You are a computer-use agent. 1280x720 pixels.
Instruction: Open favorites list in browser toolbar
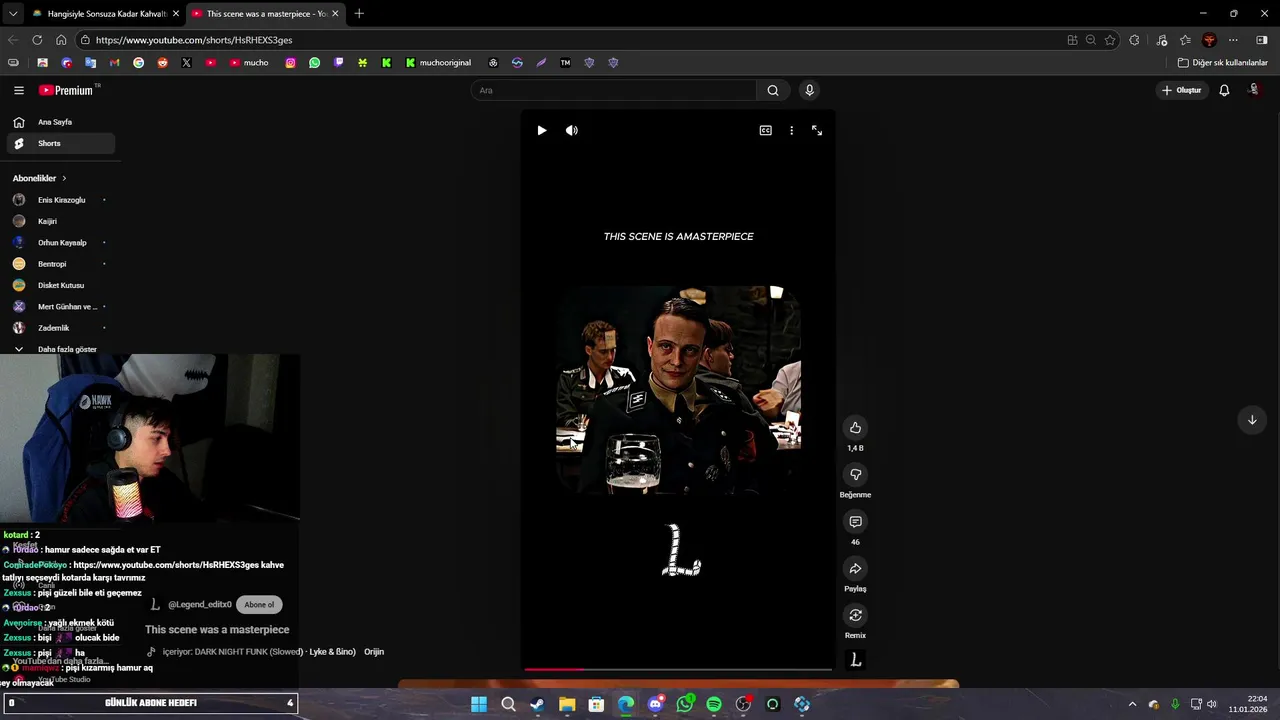[x=1185, y=40]
